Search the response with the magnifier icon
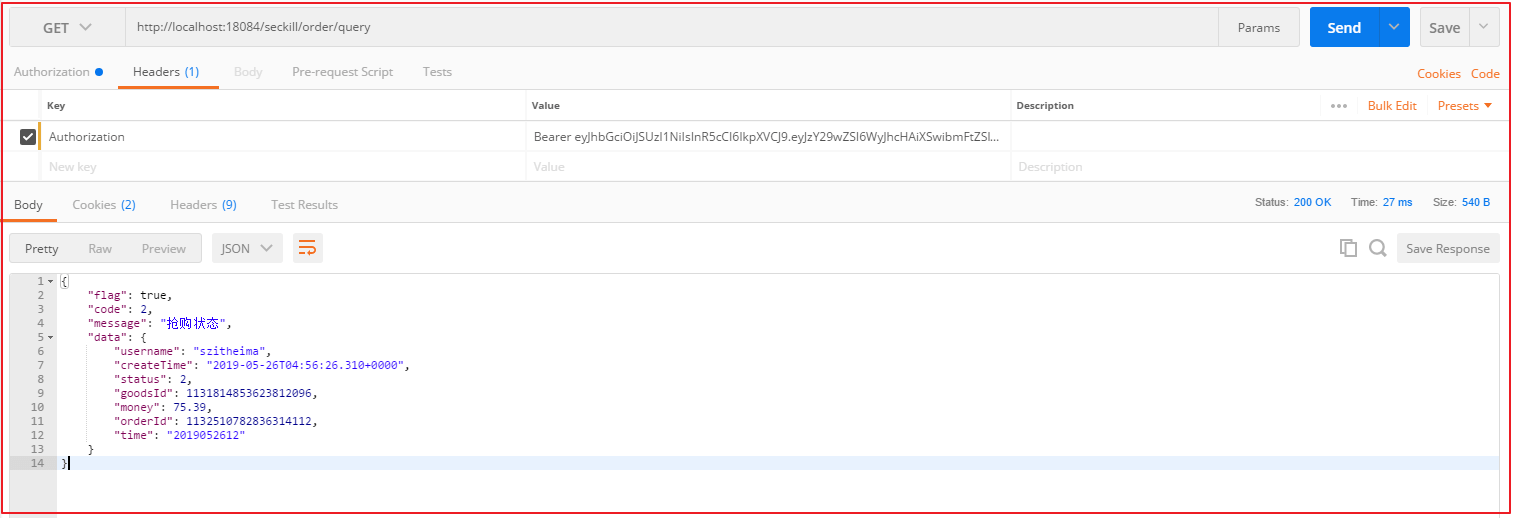The height and width of the screenshot is (518, 1513). (1377, 249)
